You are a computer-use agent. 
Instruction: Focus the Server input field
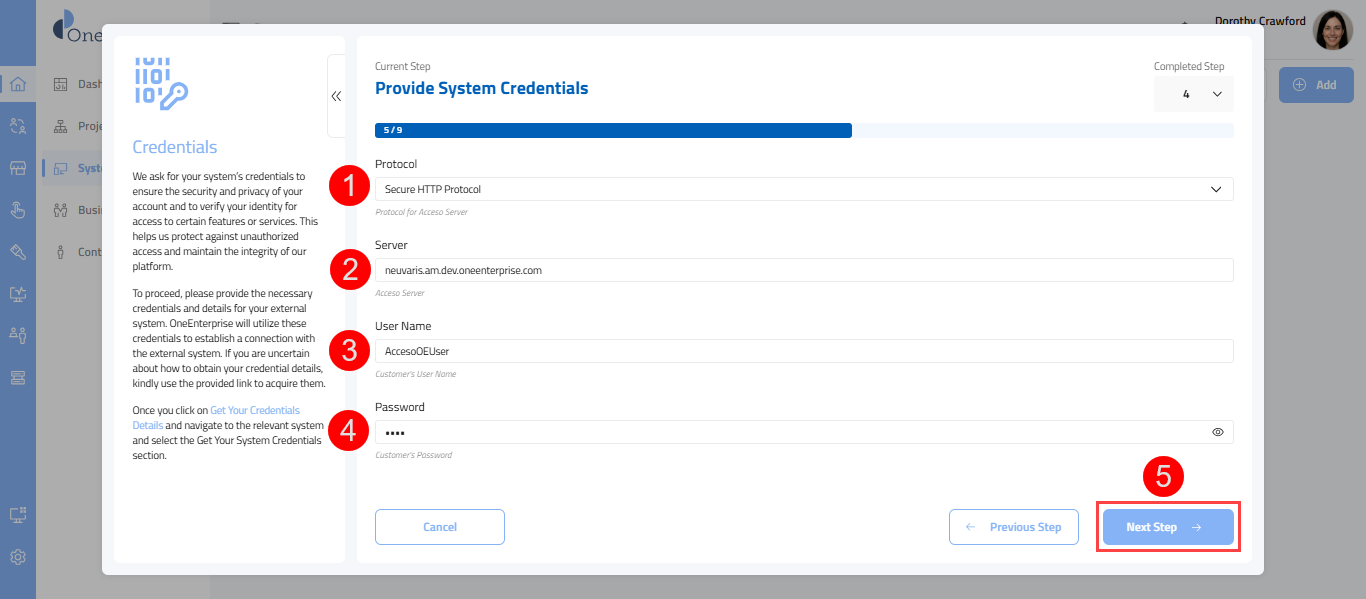click(803, 270)
